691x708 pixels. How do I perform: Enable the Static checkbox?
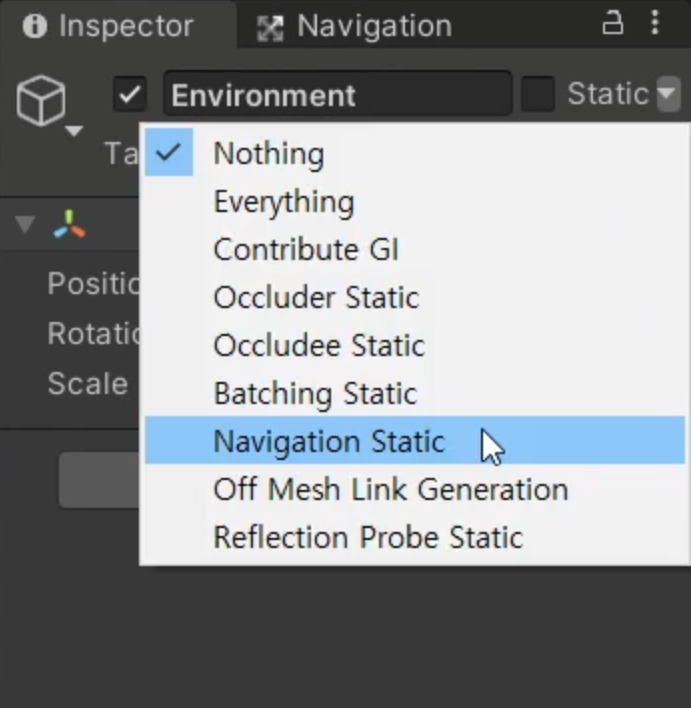coord(537,95)
